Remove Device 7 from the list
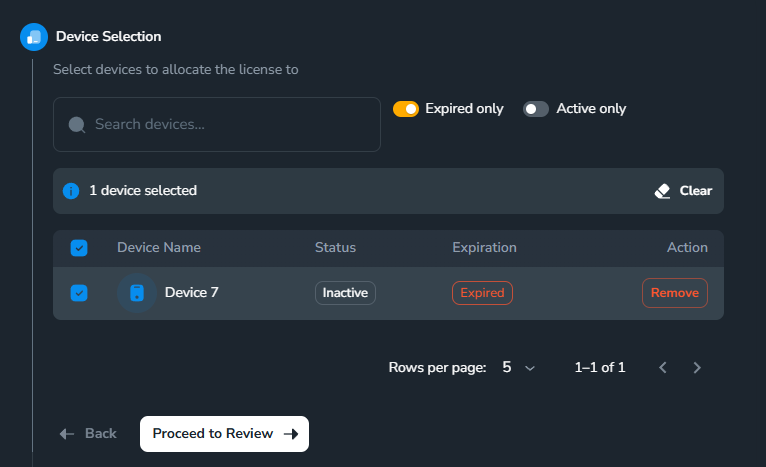The width and height of the screenshot is (766, 467). pyautogui.click(x=675, y=293)
